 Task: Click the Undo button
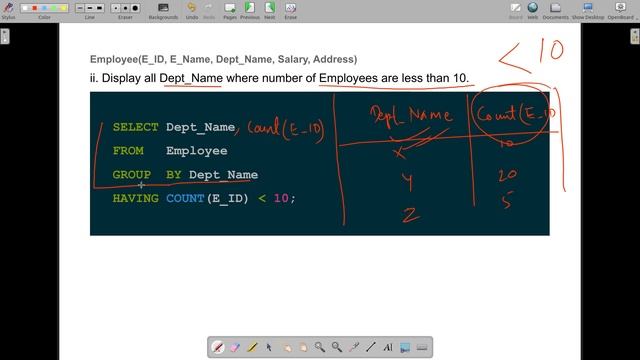point(191,10)
